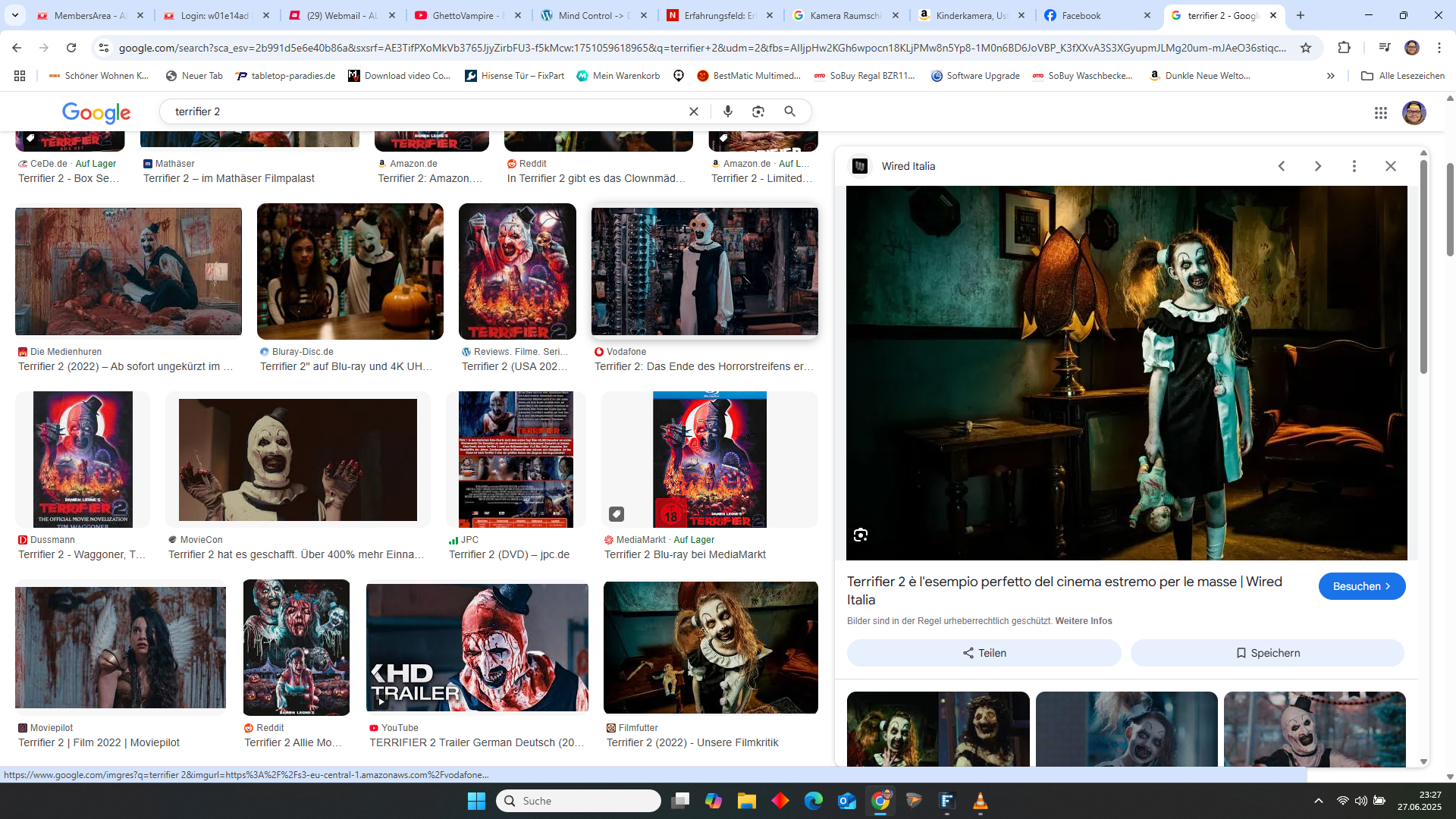This screenshot has width=1456, height=819.
Task: Switch to MembersArea tab
Action: pos(89,15)
